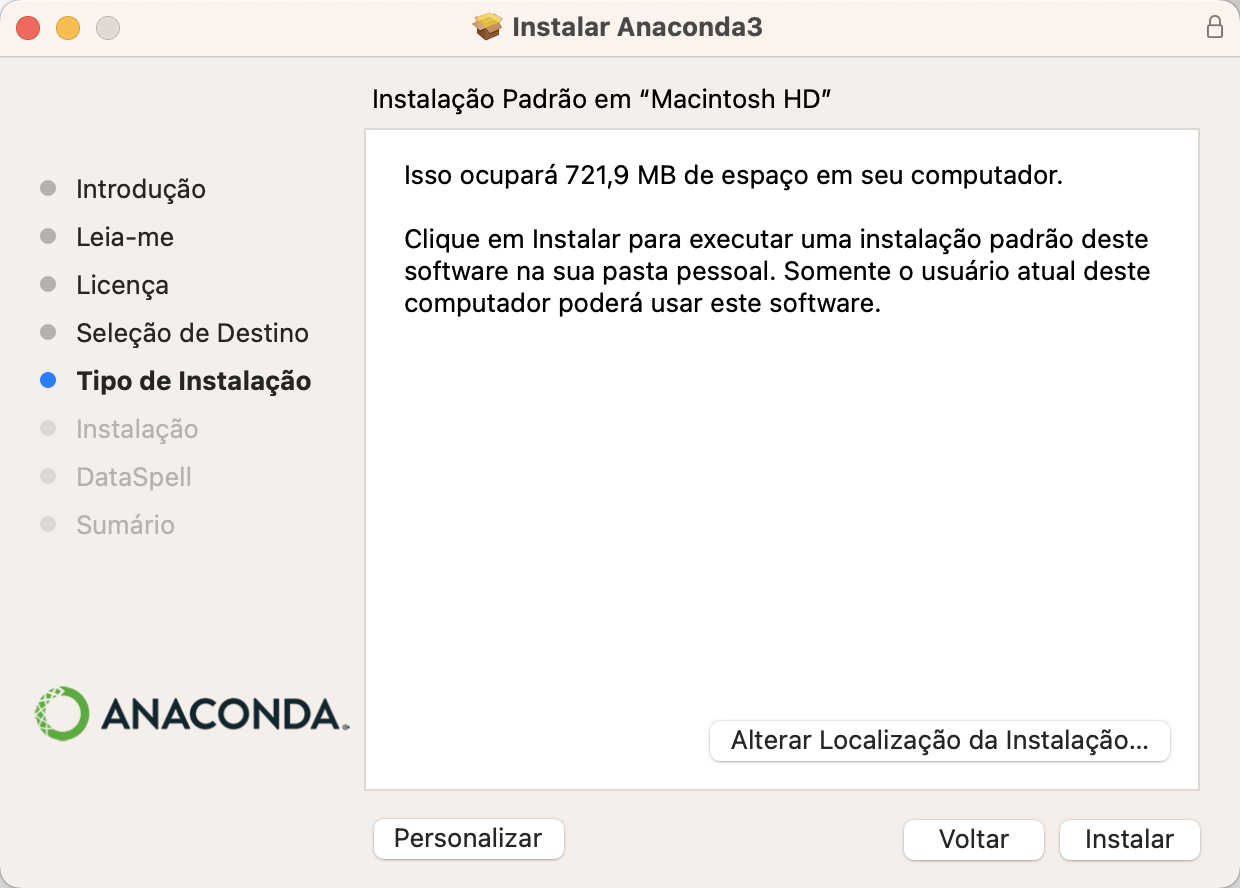Click the lock icon at top right
The height and width of the screenshot is (888, 1240).
pyautogui.click(x=1215, y=28)
